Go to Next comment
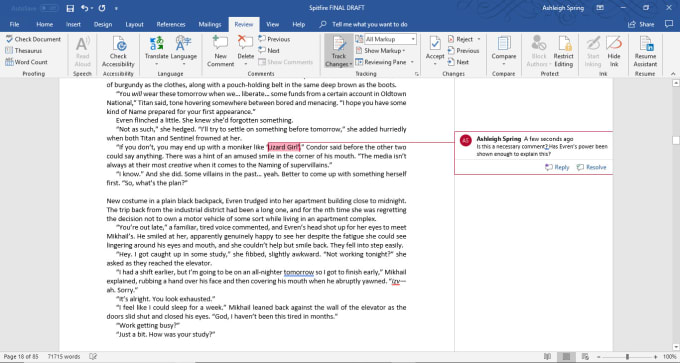 (x=269, y=50)
